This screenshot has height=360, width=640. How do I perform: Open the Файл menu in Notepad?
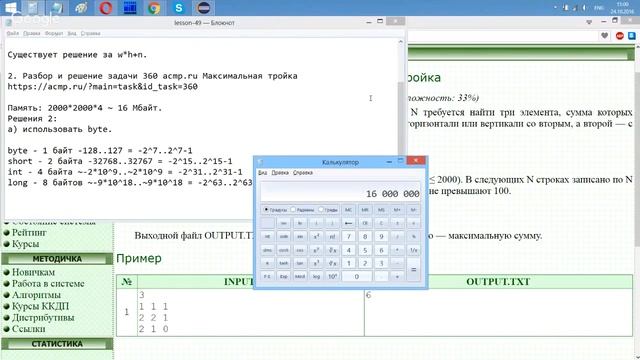pyautogui.click(x=13, y=33)
